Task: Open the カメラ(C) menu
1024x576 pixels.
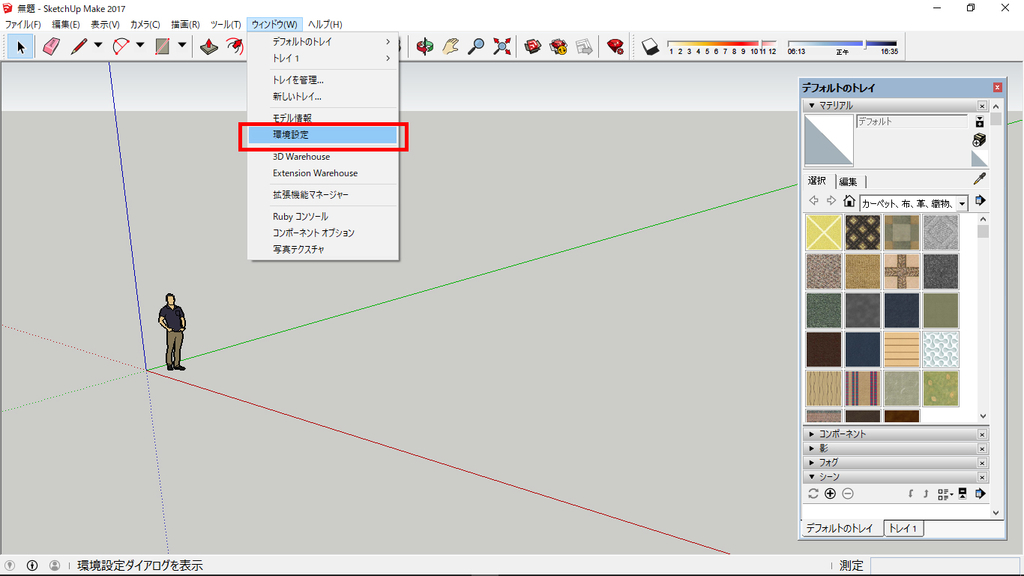Action: pos(145,24)
